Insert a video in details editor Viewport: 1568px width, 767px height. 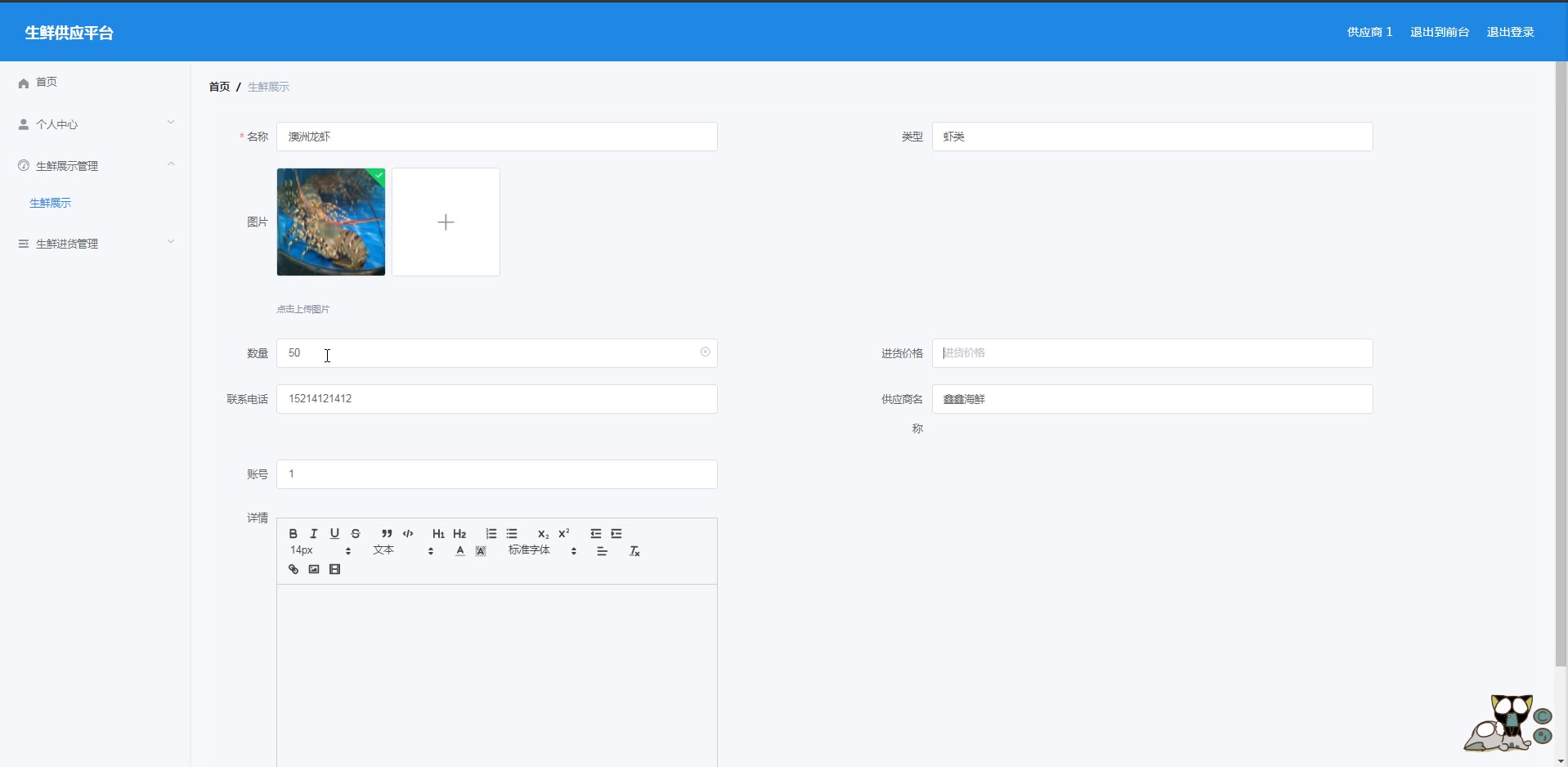[334, 570]
